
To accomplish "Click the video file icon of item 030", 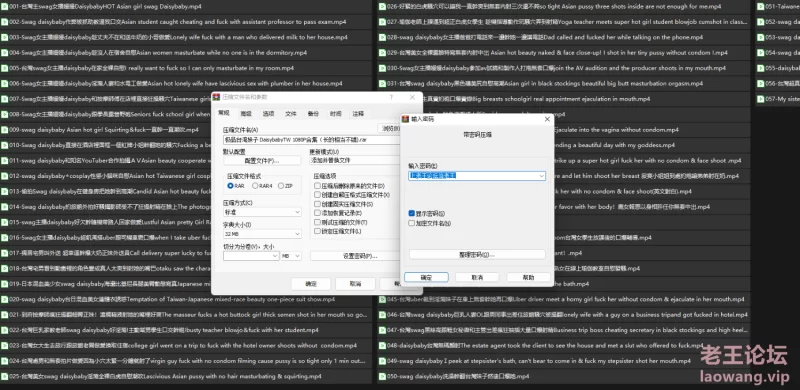I will [x=382, y=68].
